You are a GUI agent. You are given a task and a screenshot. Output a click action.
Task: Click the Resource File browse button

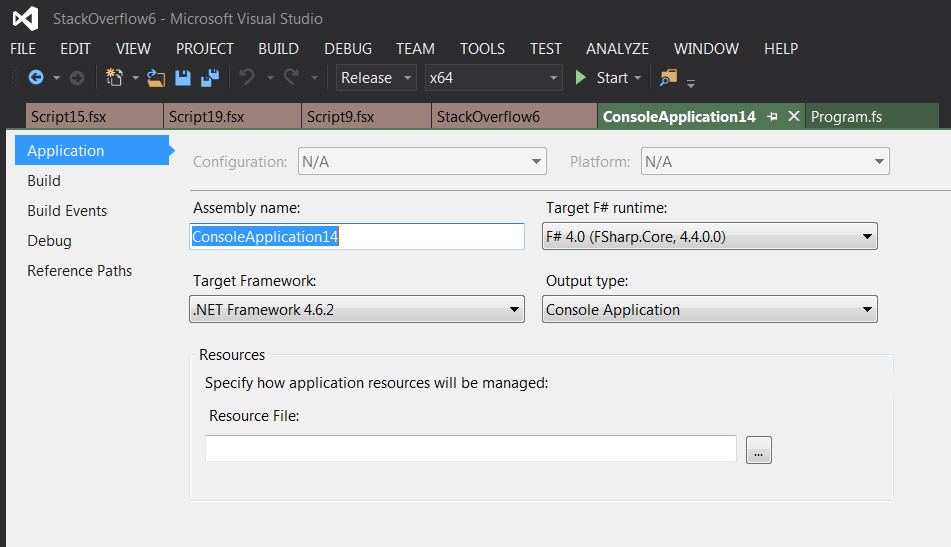click(x=758, y=451)
